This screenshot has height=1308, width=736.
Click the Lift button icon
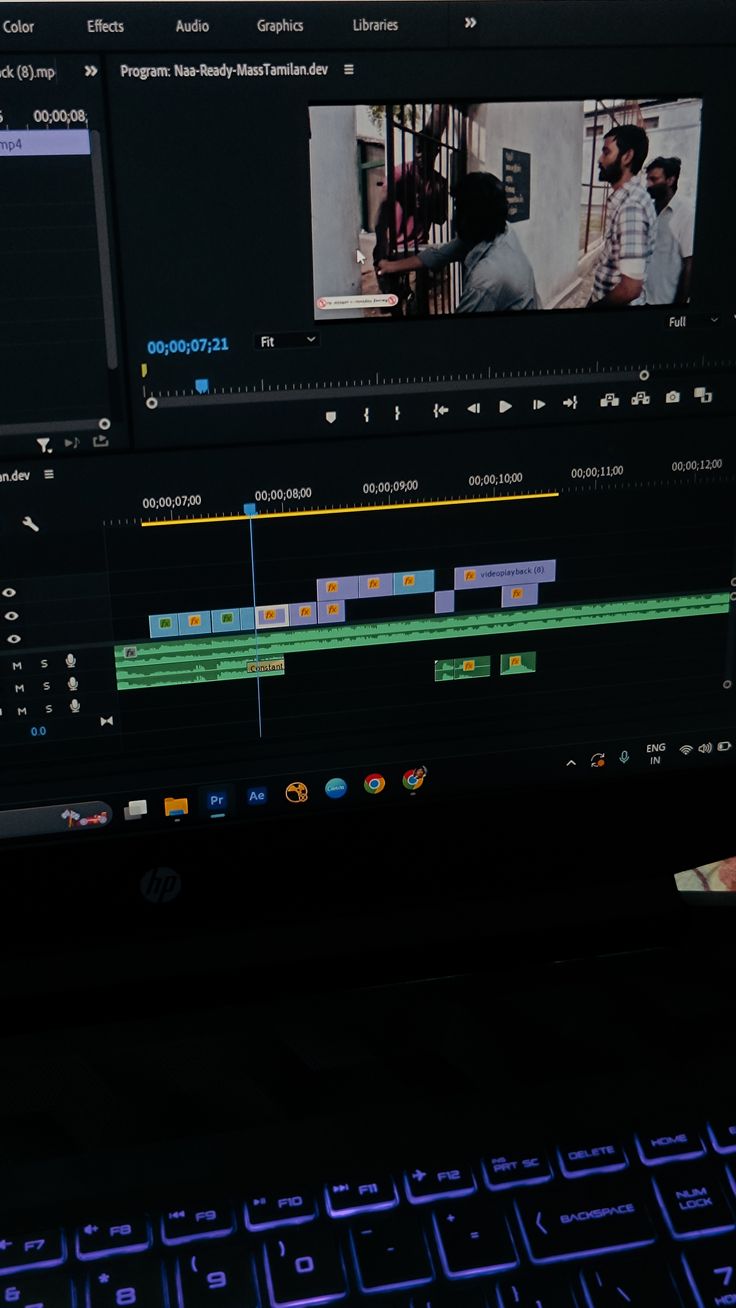tap(608, 400)
